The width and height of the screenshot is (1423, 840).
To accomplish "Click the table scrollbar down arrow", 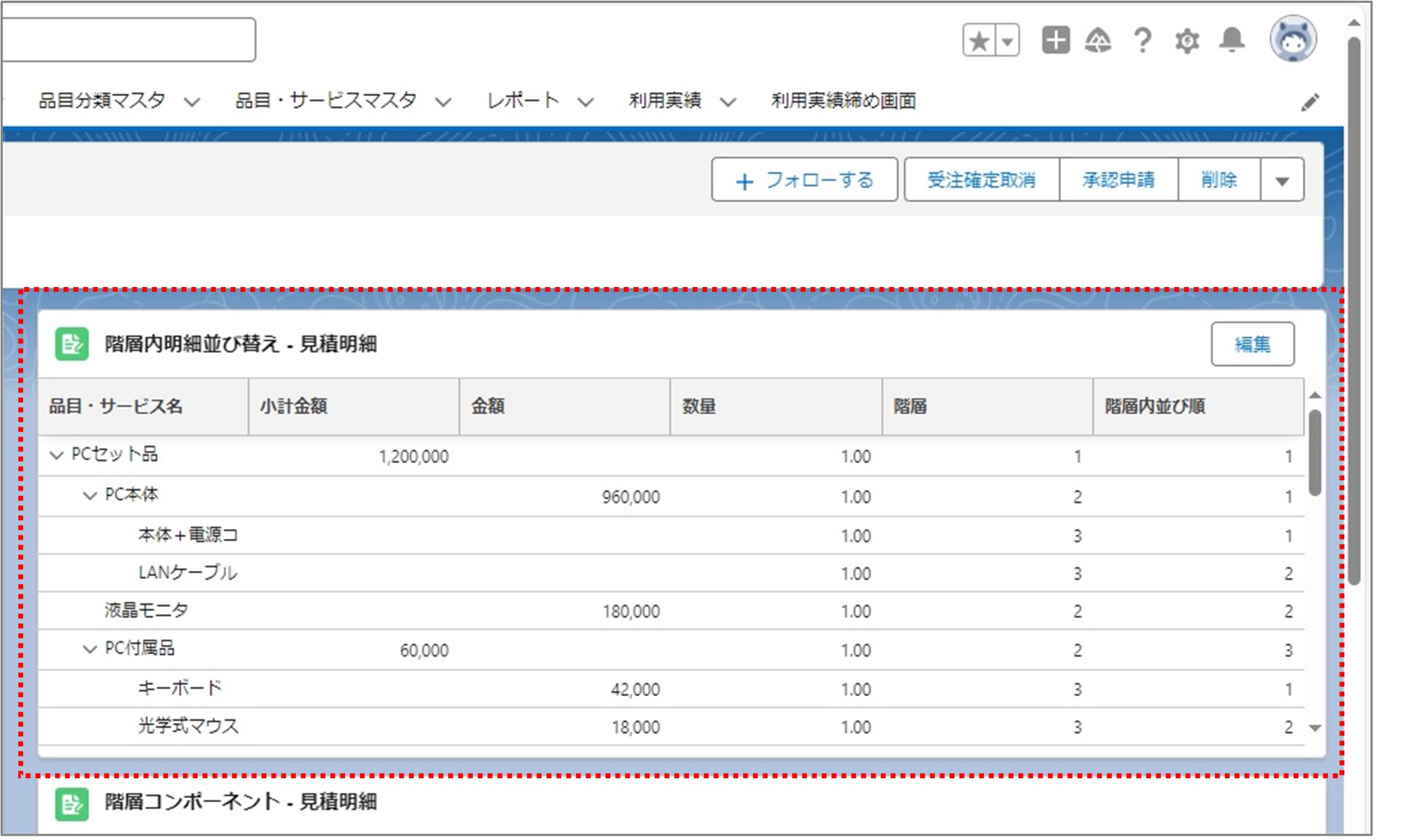I will (x=1315, y=728).
